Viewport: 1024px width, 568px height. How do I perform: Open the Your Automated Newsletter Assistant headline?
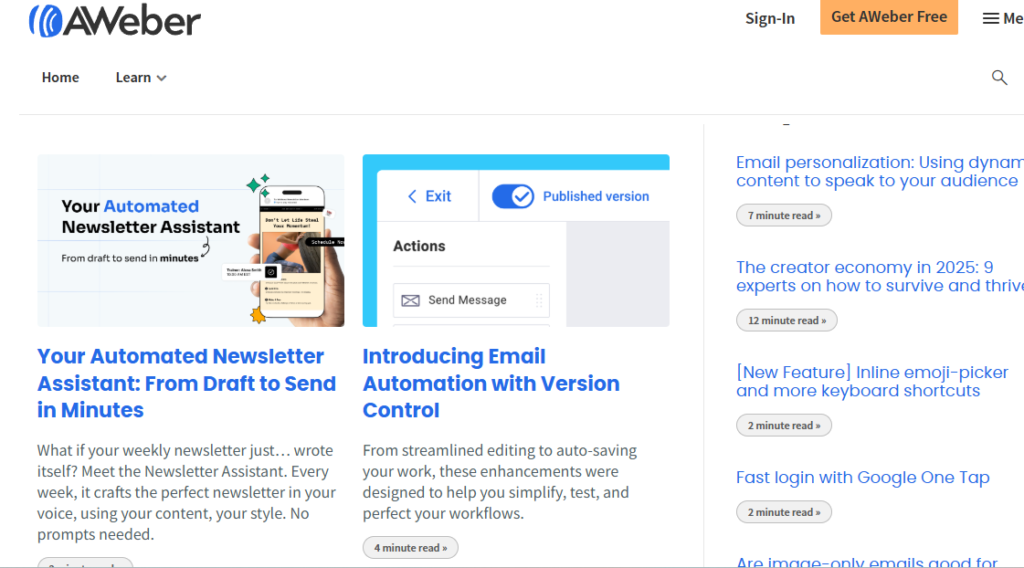187,383
